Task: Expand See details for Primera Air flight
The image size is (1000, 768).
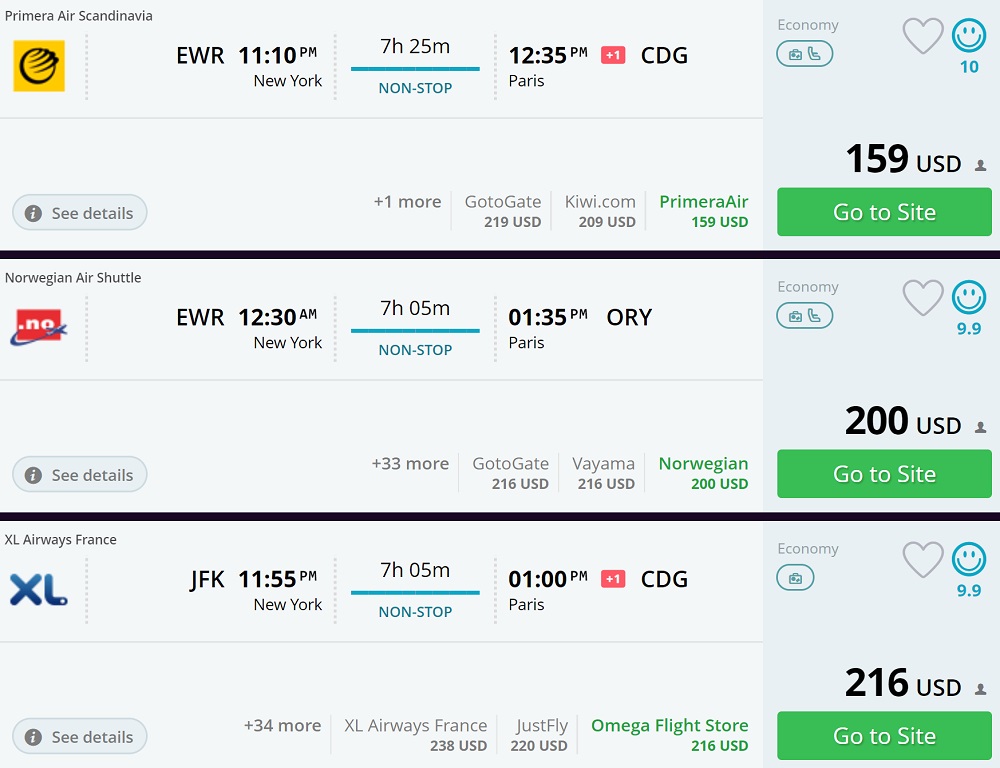Action: (80, 213)
